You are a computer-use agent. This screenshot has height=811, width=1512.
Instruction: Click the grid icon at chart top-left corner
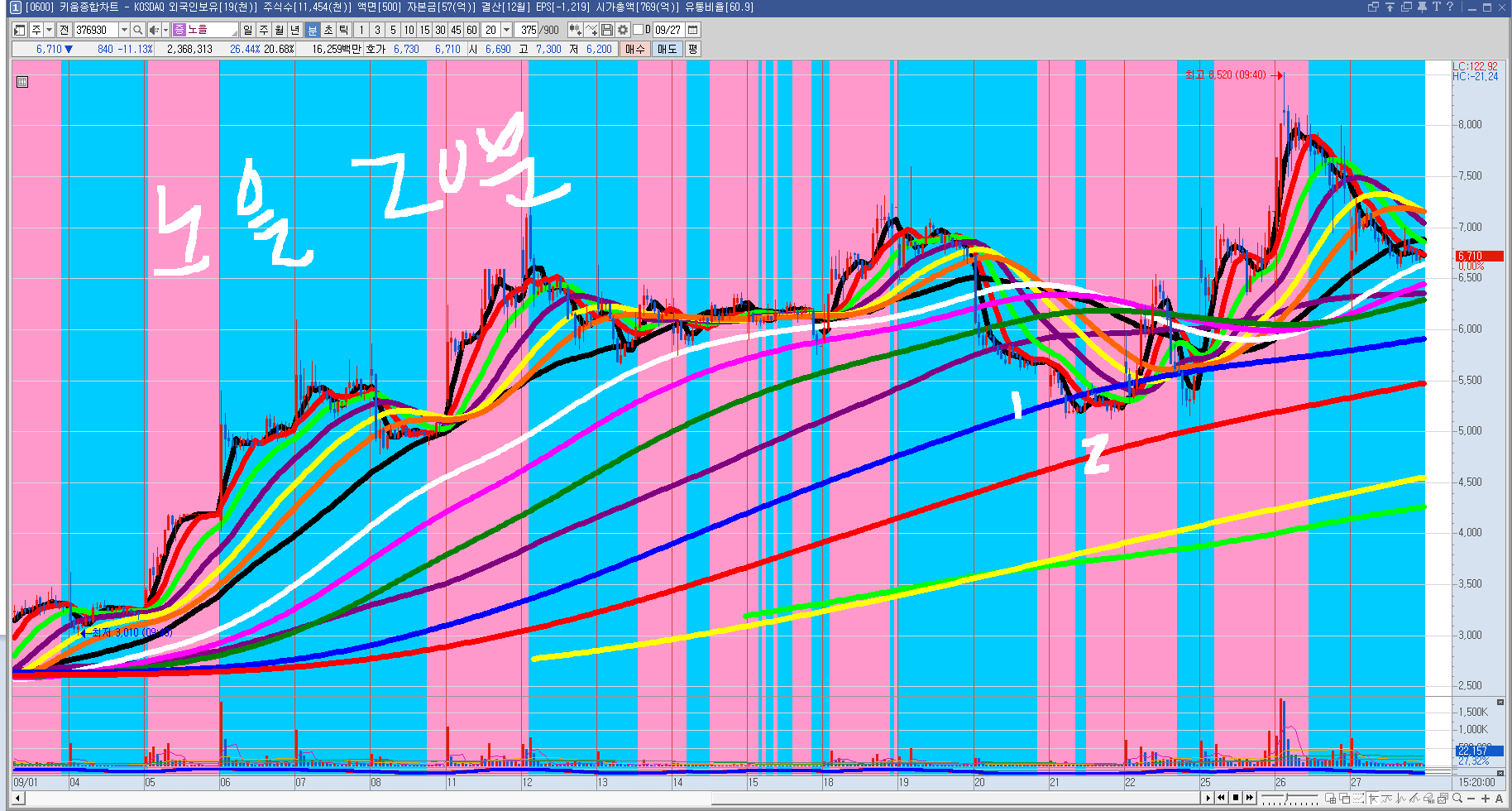click(22, 82)
